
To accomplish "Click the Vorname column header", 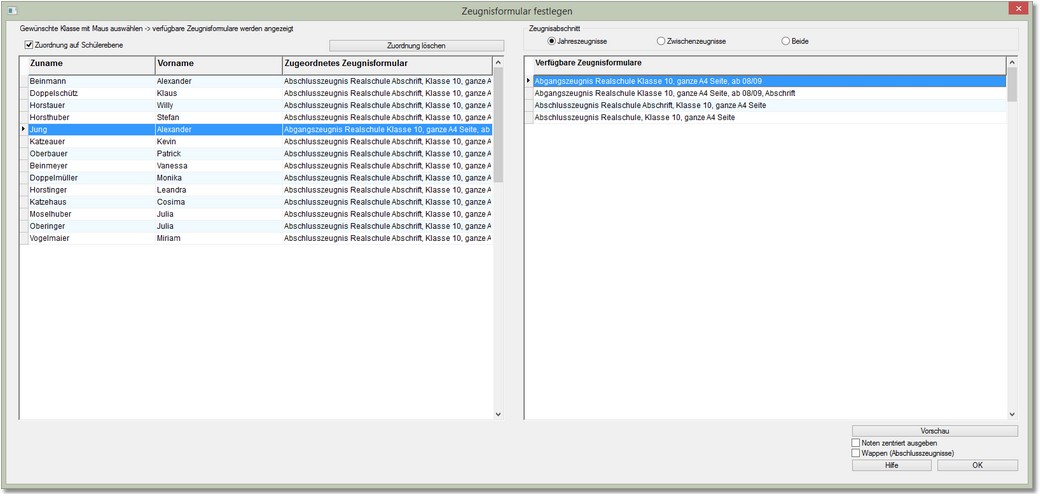I will pyautogui.click(x=216, y=64).
